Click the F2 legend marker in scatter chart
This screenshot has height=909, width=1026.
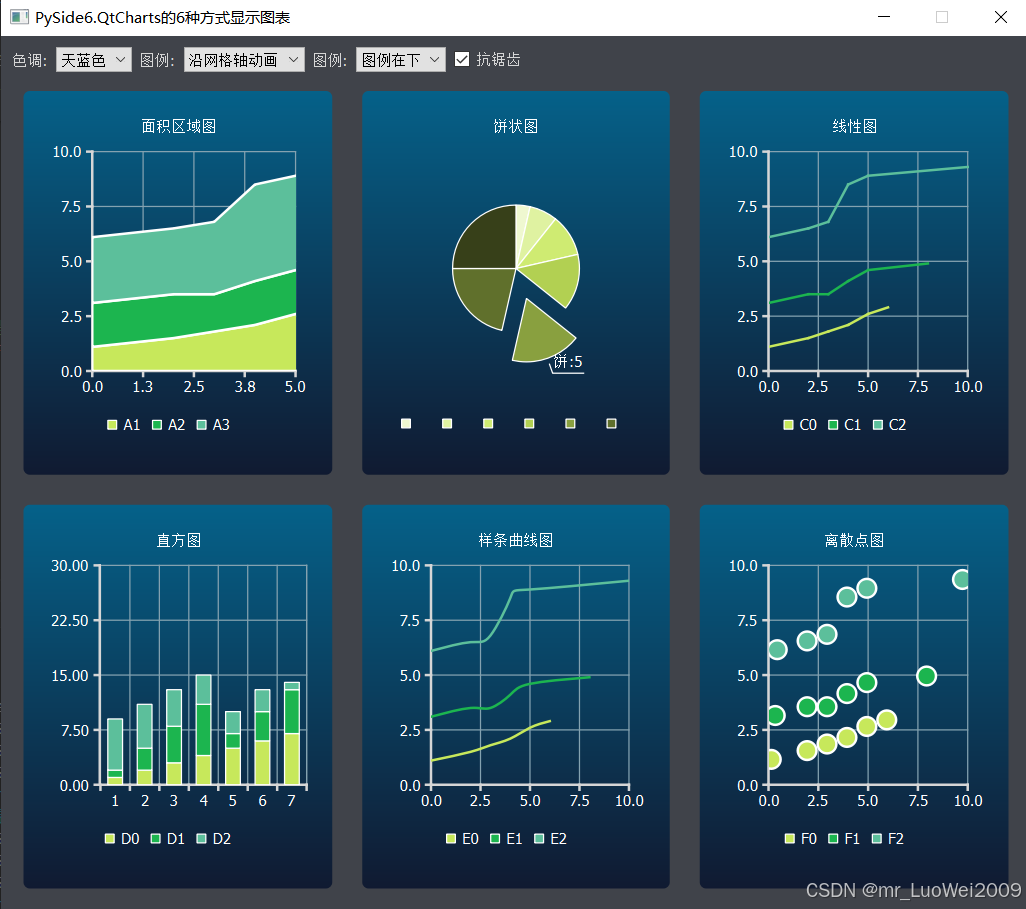coord(877,838)
